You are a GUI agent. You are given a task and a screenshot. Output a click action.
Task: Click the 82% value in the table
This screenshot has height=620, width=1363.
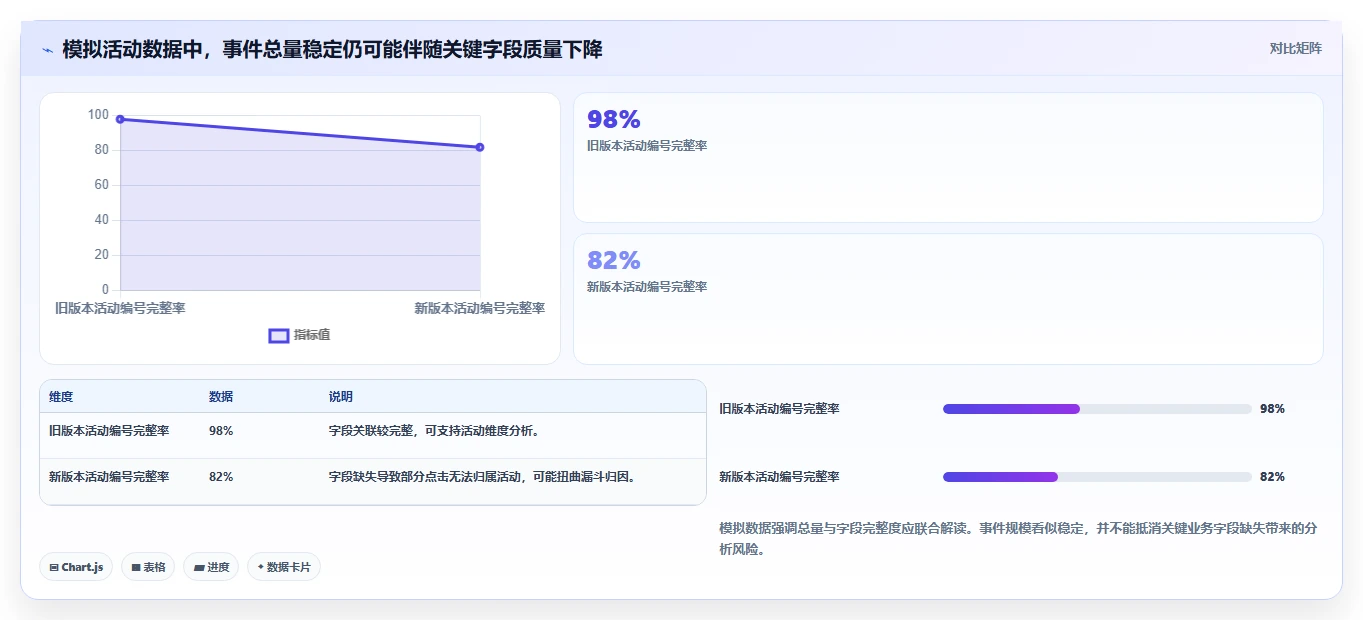pos(221,477)
